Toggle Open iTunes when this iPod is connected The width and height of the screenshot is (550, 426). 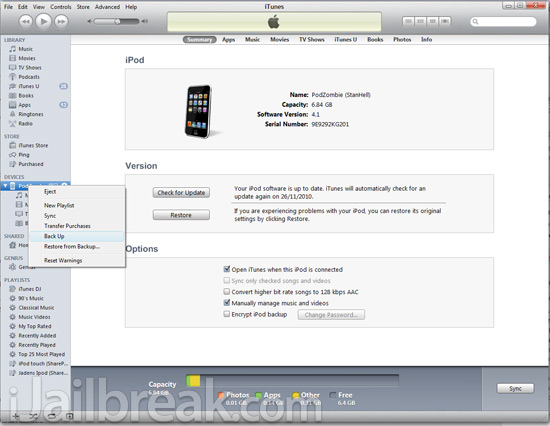pyautogui.click(x=227, y=269)
